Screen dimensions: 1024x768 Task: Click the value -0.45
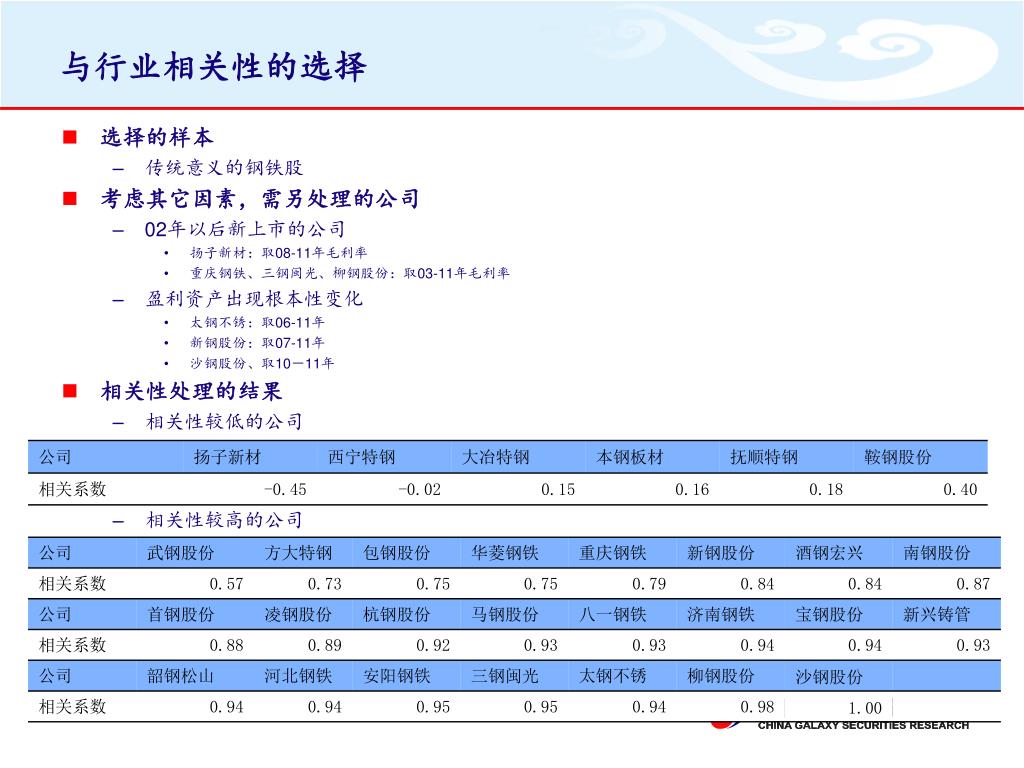(285, 489)
